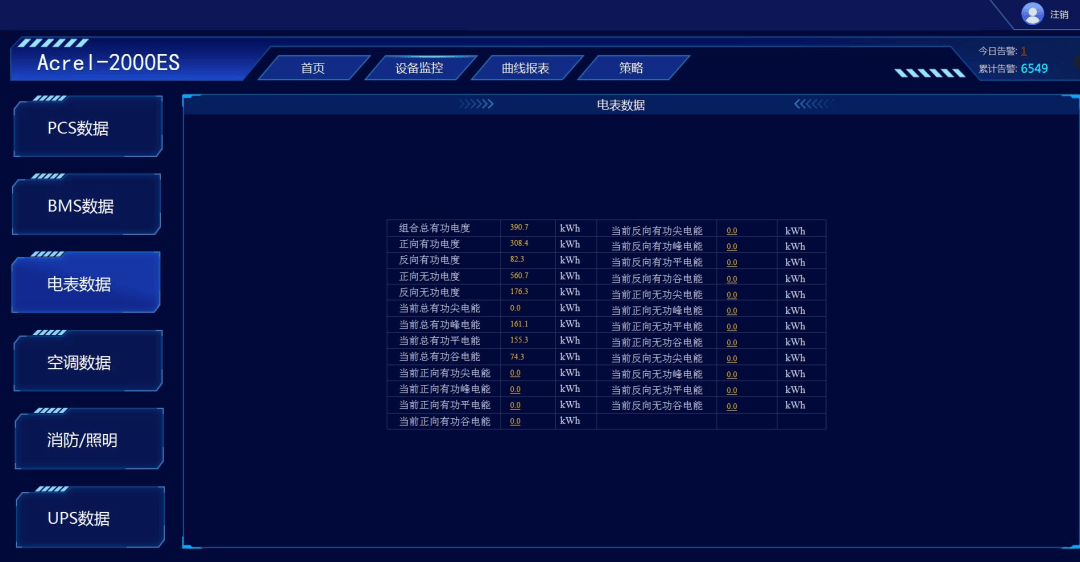
Task: Click the 当前正向有功尖电能 value link
Action: click(515, 373)
